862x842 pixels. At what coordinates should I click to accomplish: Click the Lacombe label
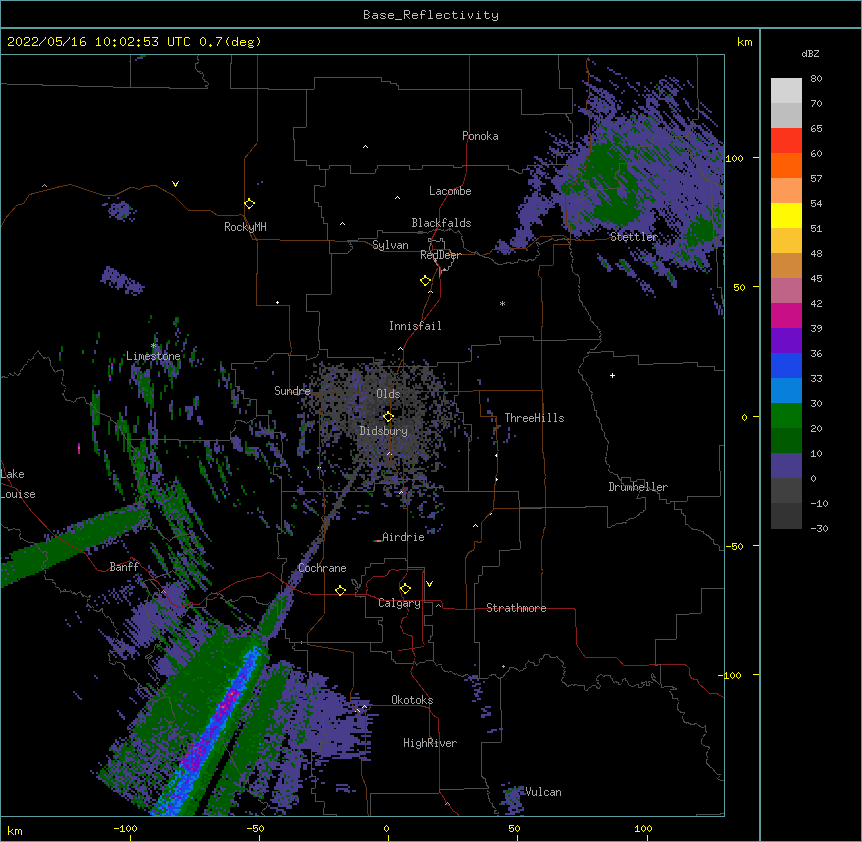click(x=450, y=191)
